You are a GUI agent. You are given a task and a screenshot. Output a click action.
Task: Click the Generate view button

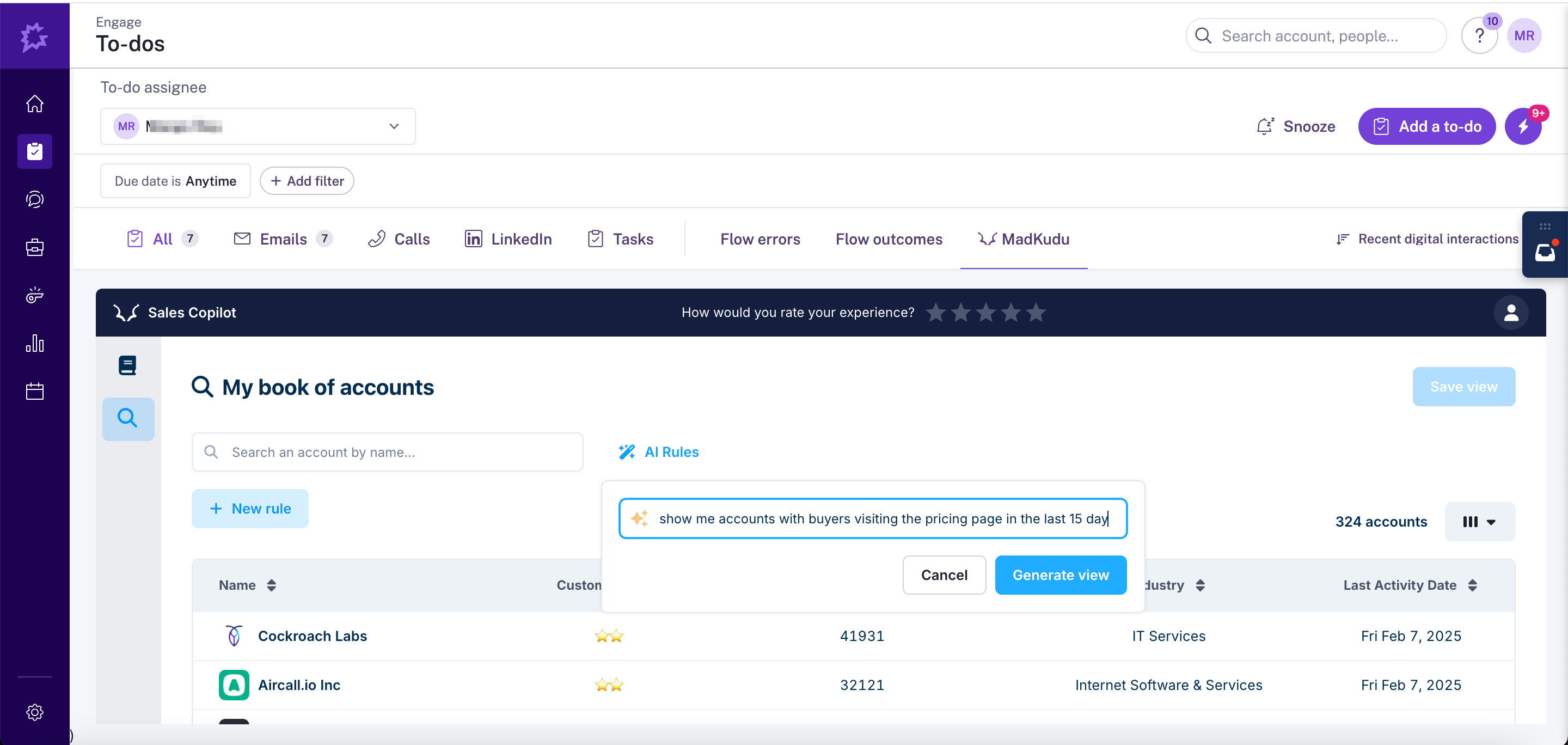click(1061, 575)
